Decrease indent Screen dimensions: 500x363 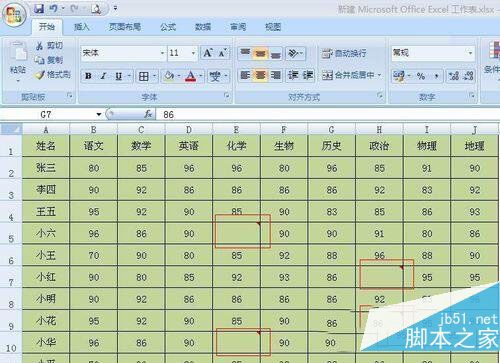293,75
